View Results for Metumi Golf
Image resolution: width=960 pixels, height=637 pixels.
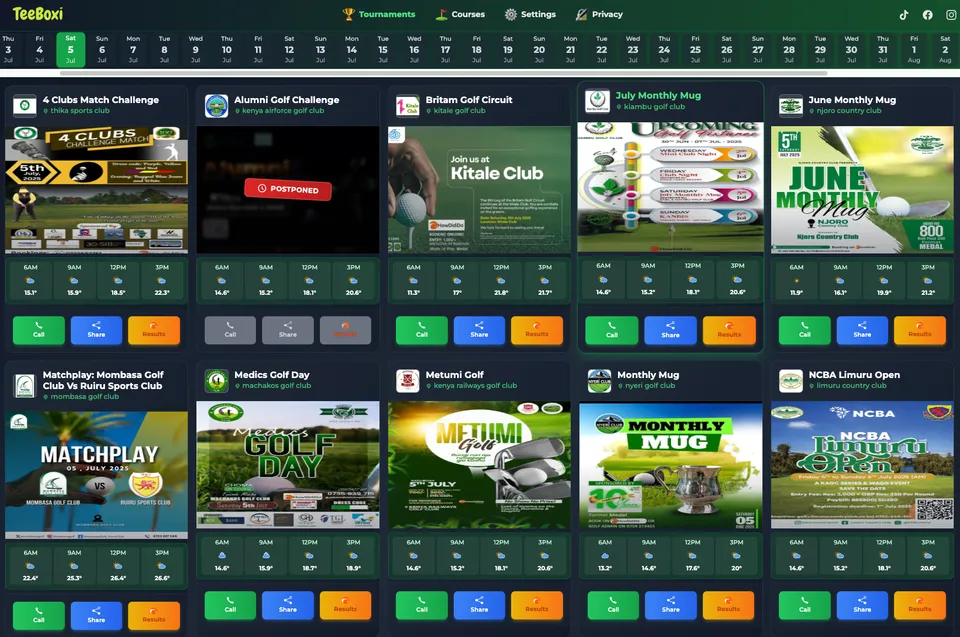(x=537, y=605)
